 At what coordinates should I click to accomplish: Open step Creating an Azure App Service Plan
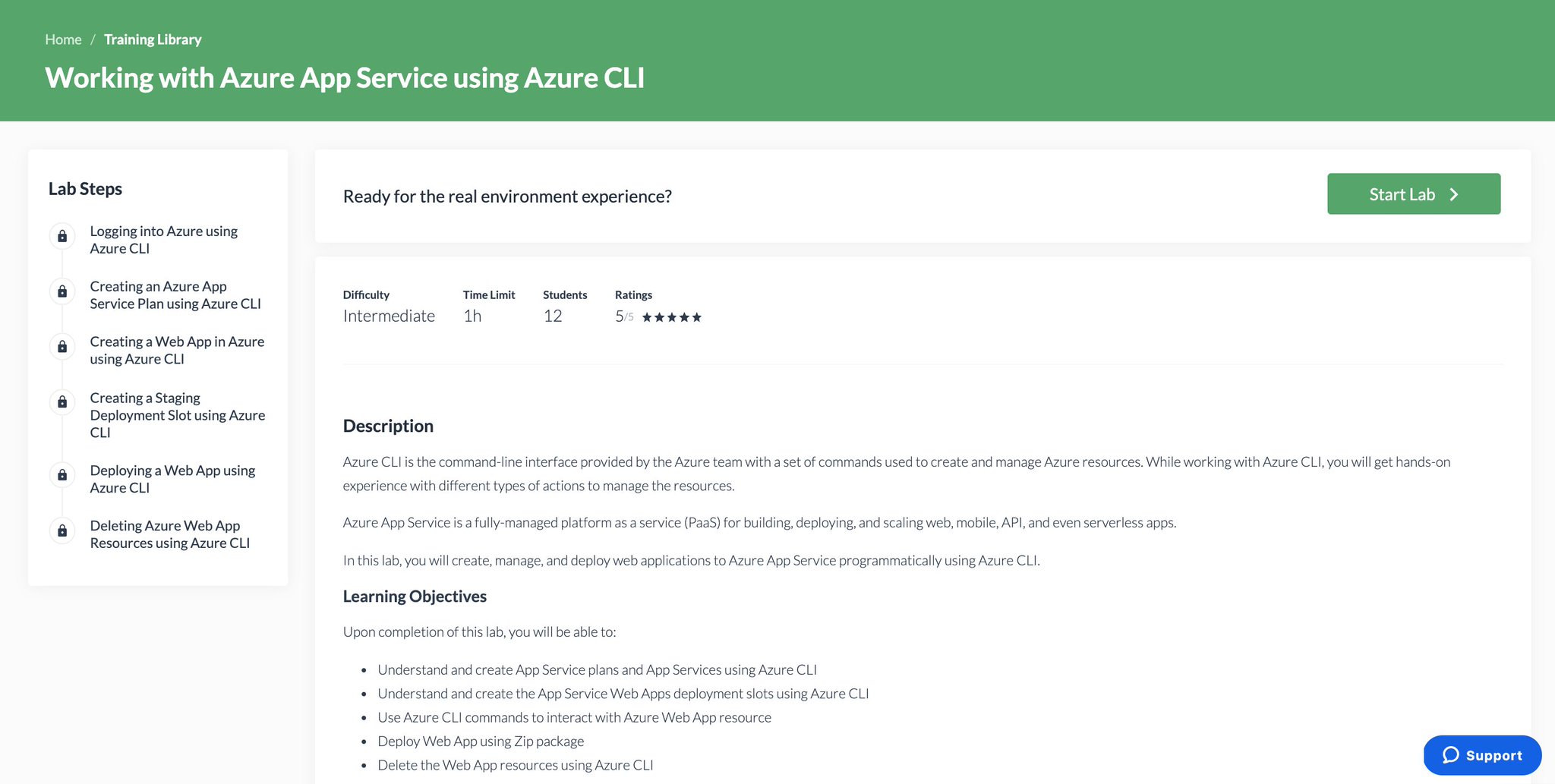[175, 295]
